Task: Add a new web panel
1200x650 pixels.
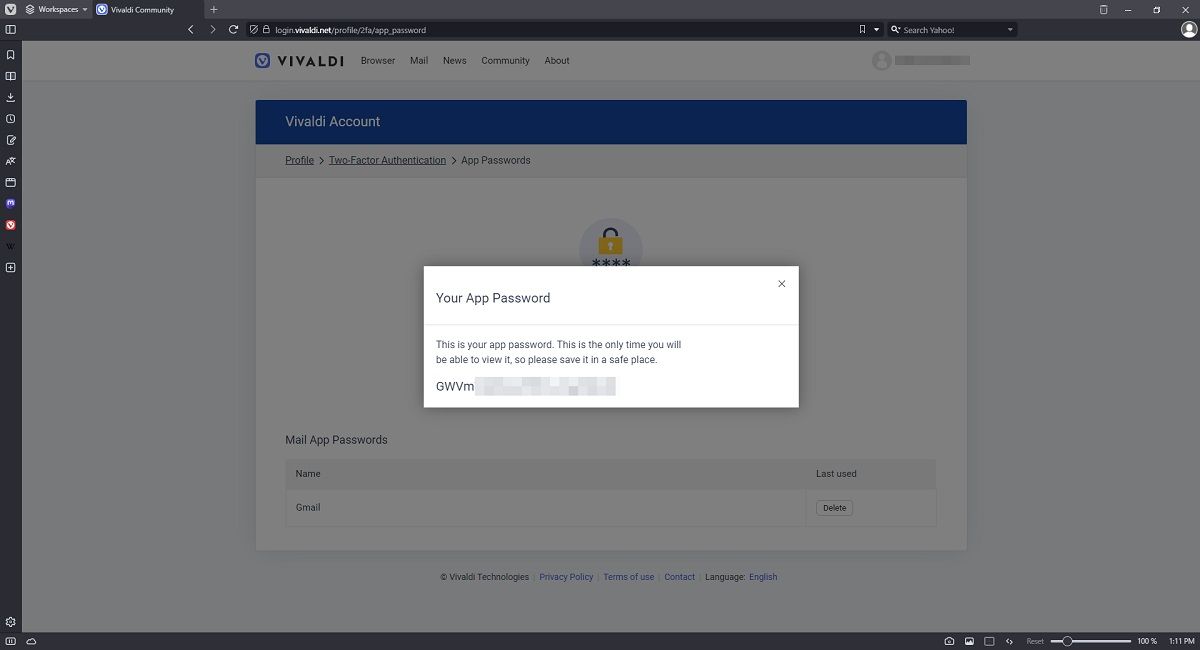Action: 10,267
